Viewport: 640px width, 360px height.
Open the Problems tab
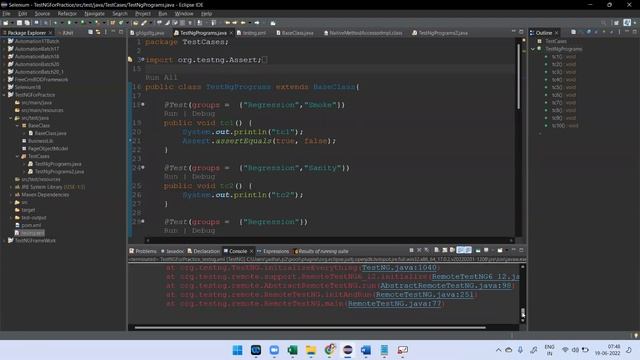[143, 251]
